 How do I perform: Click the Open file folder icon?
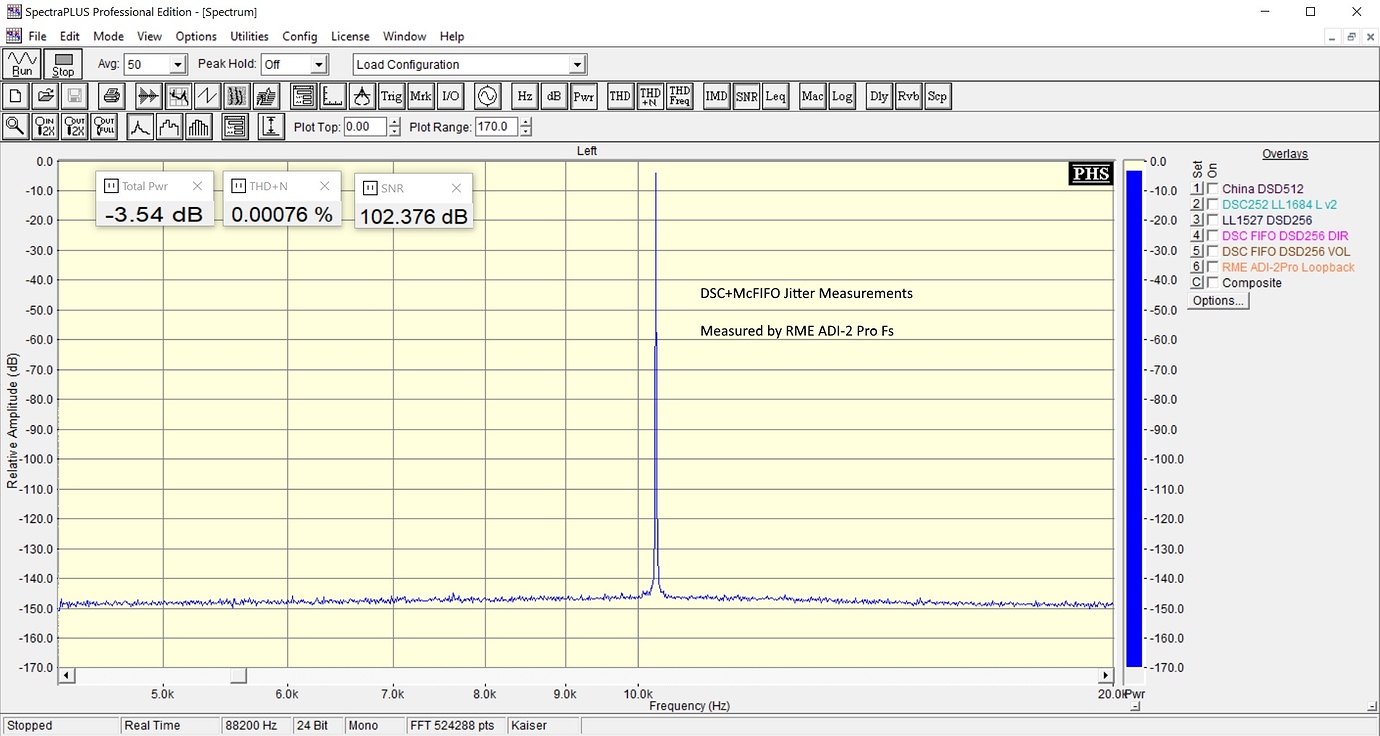click(x=45, y=96)
